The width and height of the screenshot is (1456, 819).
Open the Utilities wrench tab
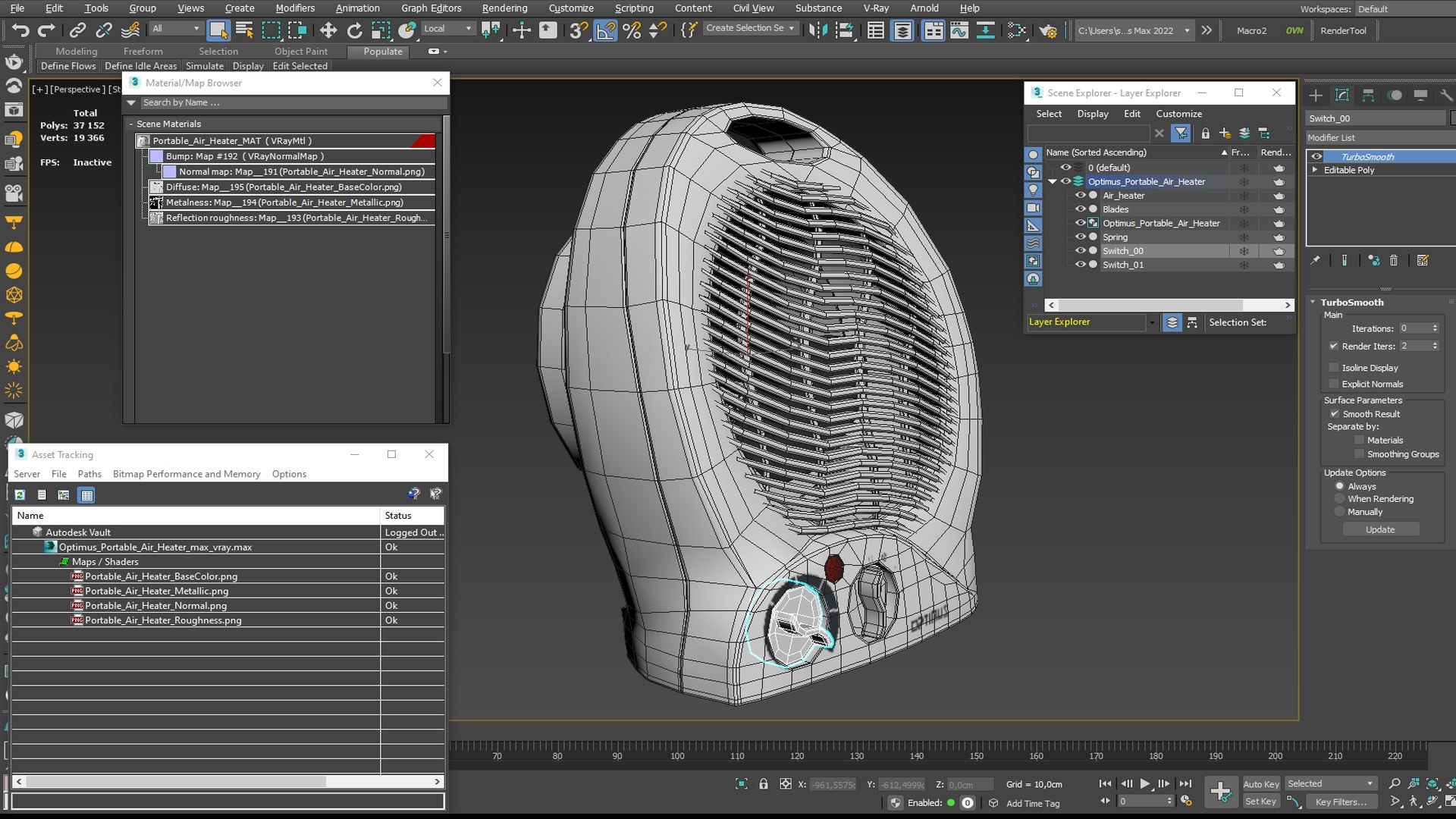pyautogui.click(x=1446, y=95)
